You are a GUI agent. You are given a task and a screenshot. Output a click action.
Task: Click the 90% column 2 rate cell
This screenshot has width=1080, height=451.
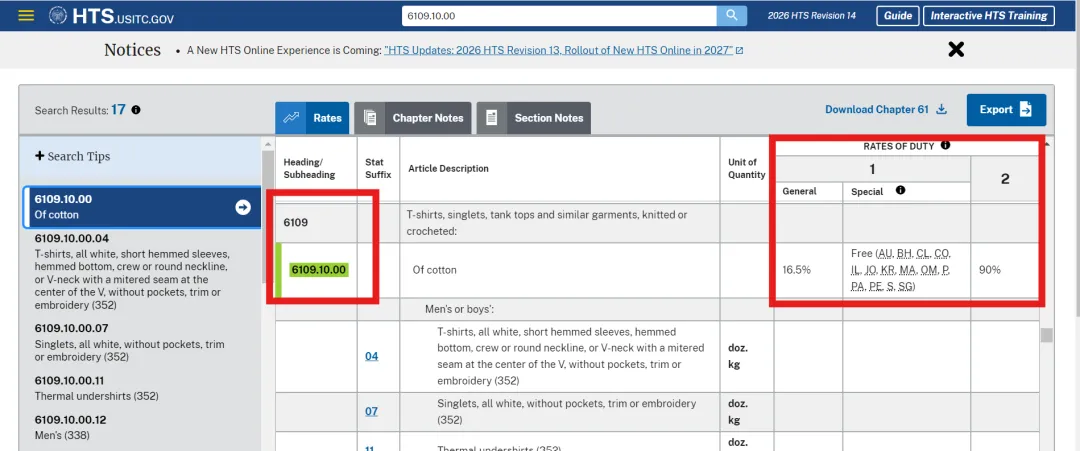point(1005,270)
